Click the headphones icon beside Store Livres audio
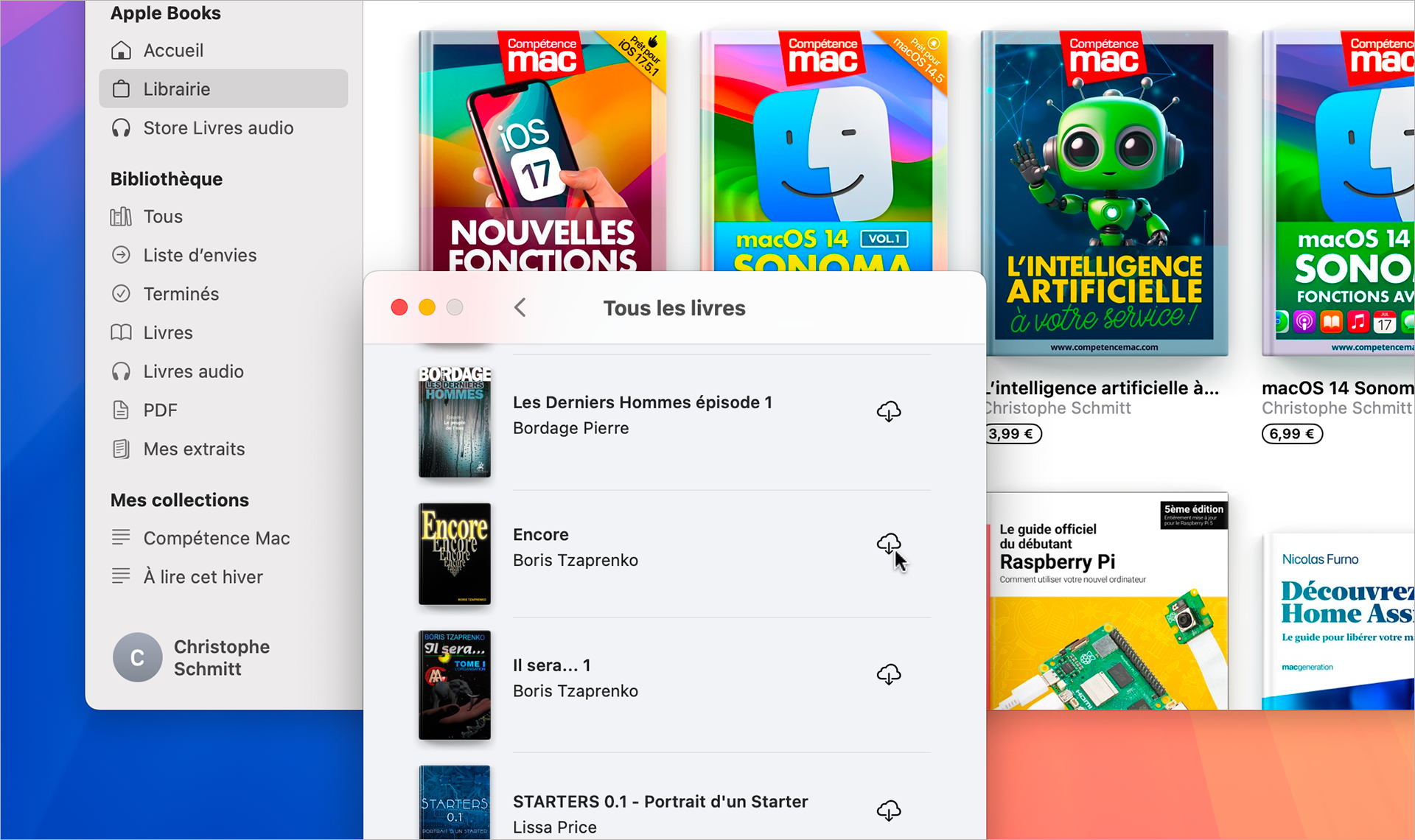Screen dimensions: 1415x840 (x=121, y=128)
